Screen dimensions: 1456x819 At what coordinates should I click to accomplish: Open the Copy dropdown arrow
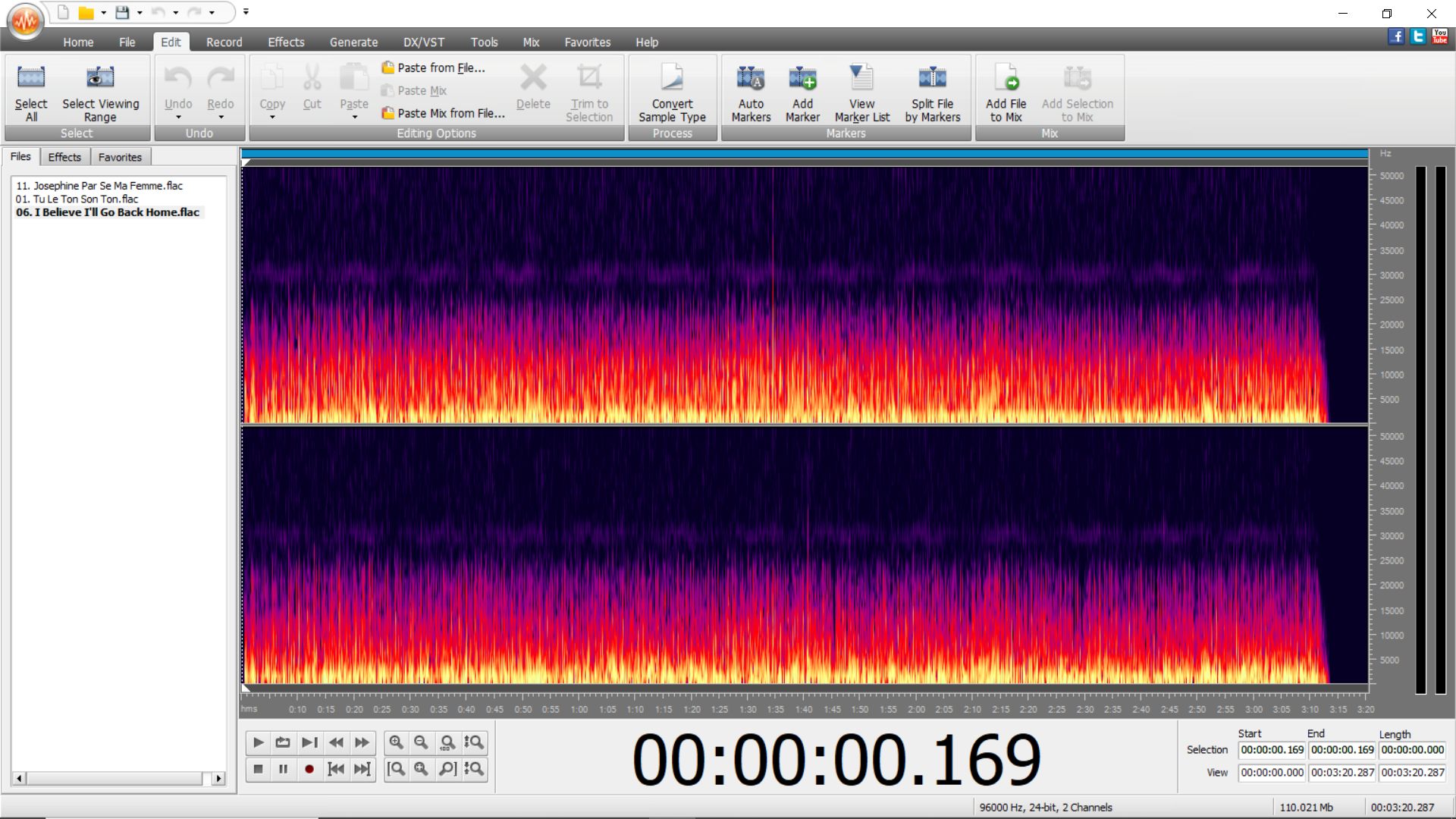coord(272,118)
